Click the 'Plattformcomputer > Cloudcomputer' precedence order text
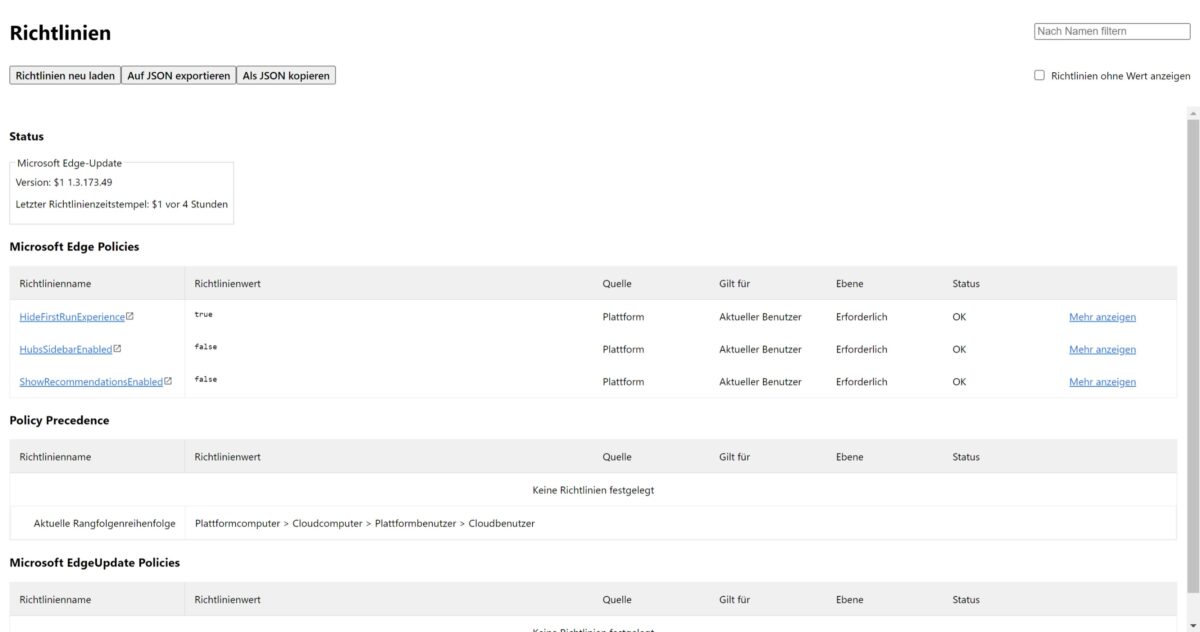 tap(365, 523)
